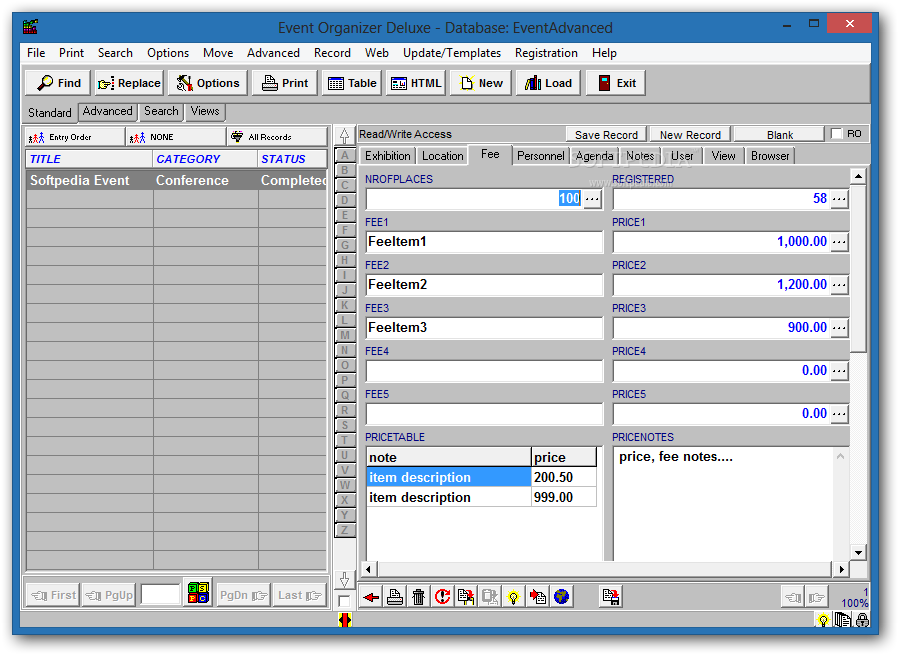Click into the FEE1 input field
The width and height of the screenshot is (899, 655).
(x=484, y=242)
